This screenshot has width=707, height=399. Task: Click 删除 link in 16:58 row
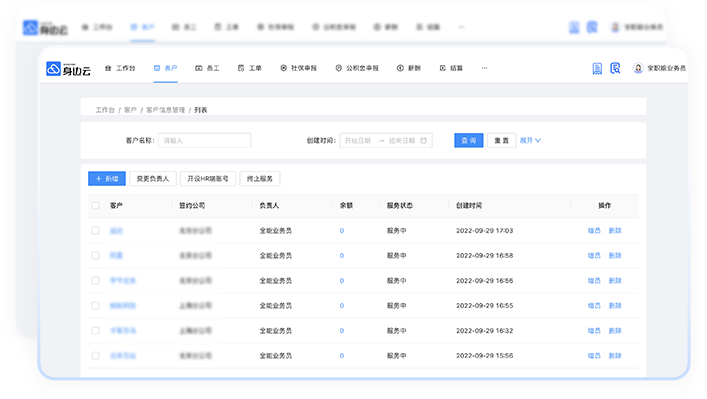(x=615, y=256)
